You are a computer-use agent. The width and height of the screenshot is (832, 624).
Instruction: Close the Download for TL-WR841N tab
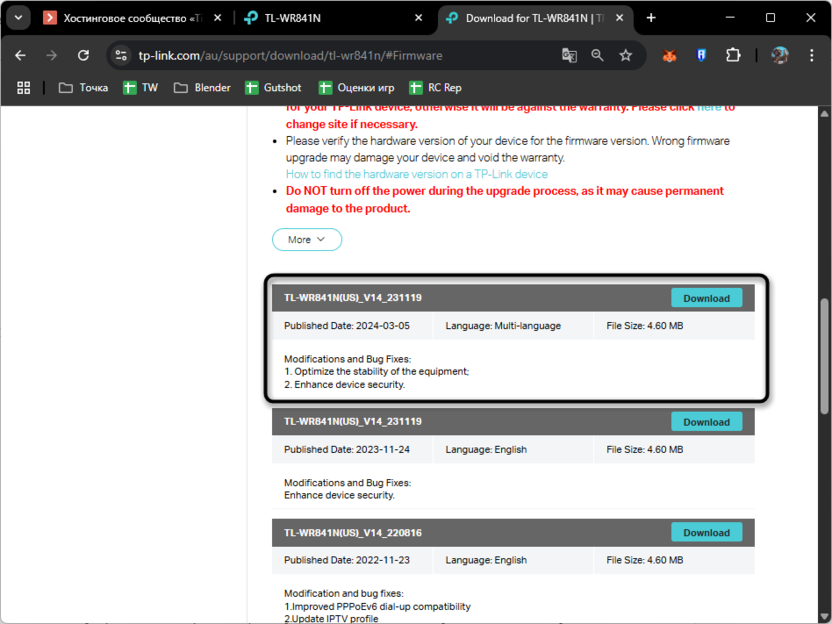coord(619,18)
